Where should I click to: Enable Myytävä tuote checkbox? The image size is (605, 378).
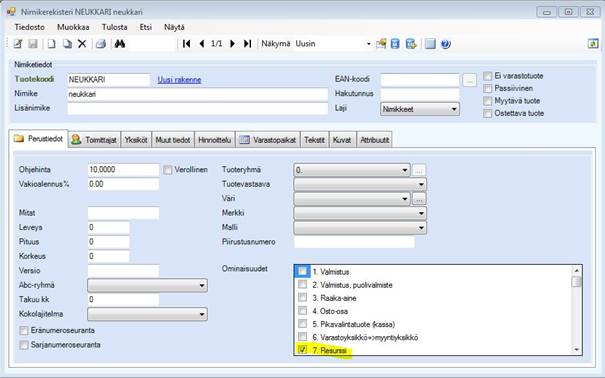tap(488, 101)
